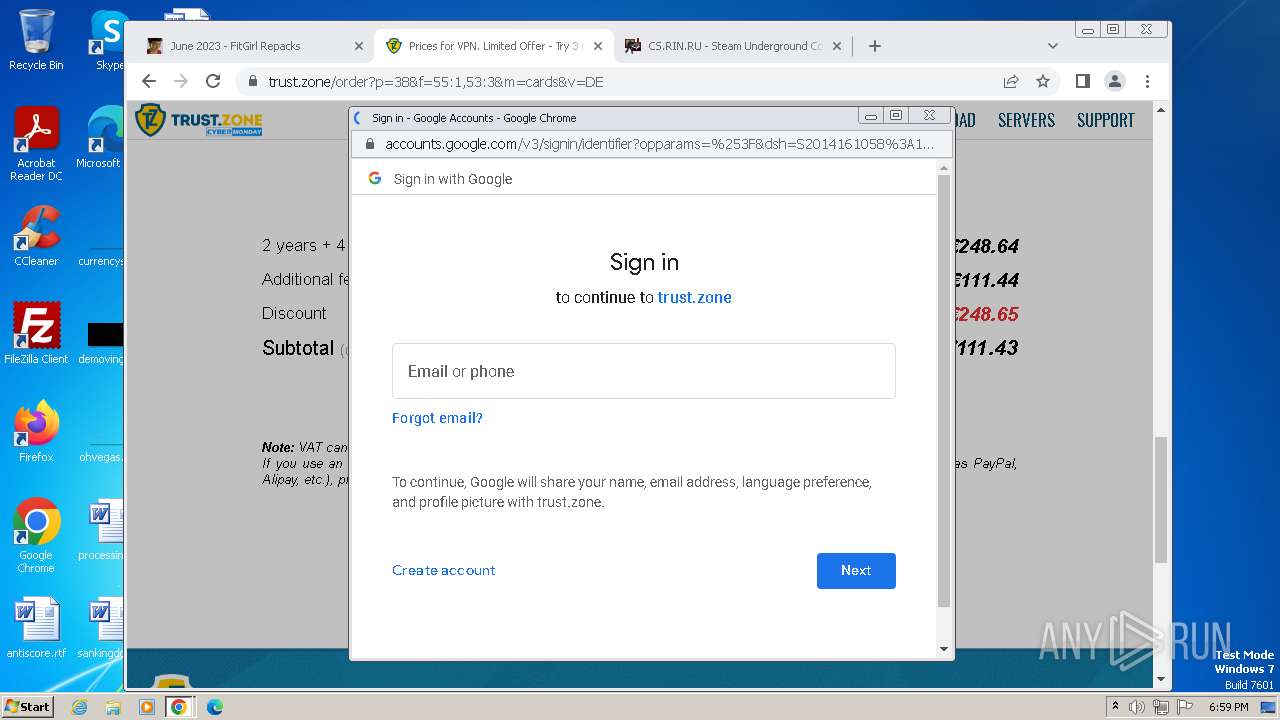The width and height of the screenshot is (1280, 720).
Task: Click the share icon in the address bar
Action: point(1011,81)
